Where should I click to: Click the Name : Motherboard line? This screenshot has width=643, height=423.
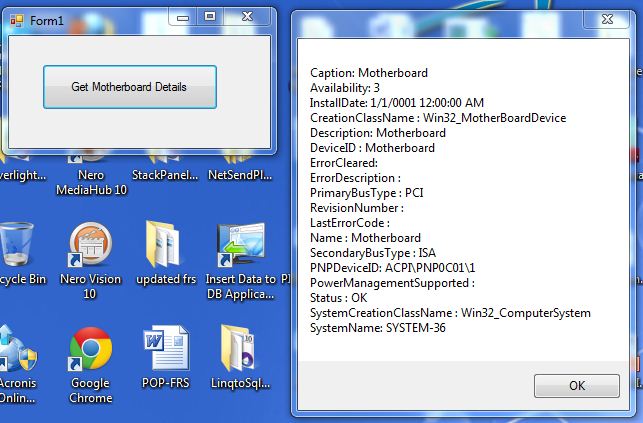point(365,238)
